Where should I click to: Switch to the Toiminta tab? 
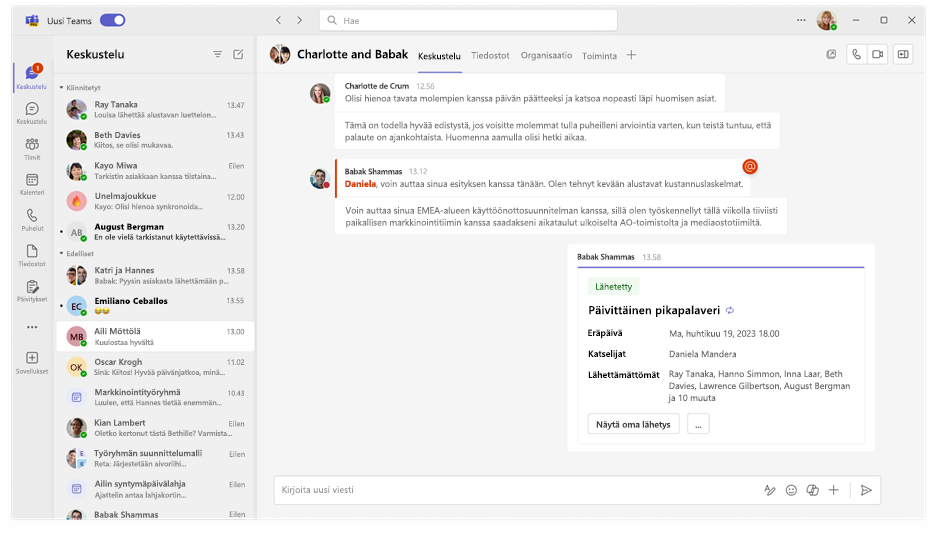pos(599,56)
